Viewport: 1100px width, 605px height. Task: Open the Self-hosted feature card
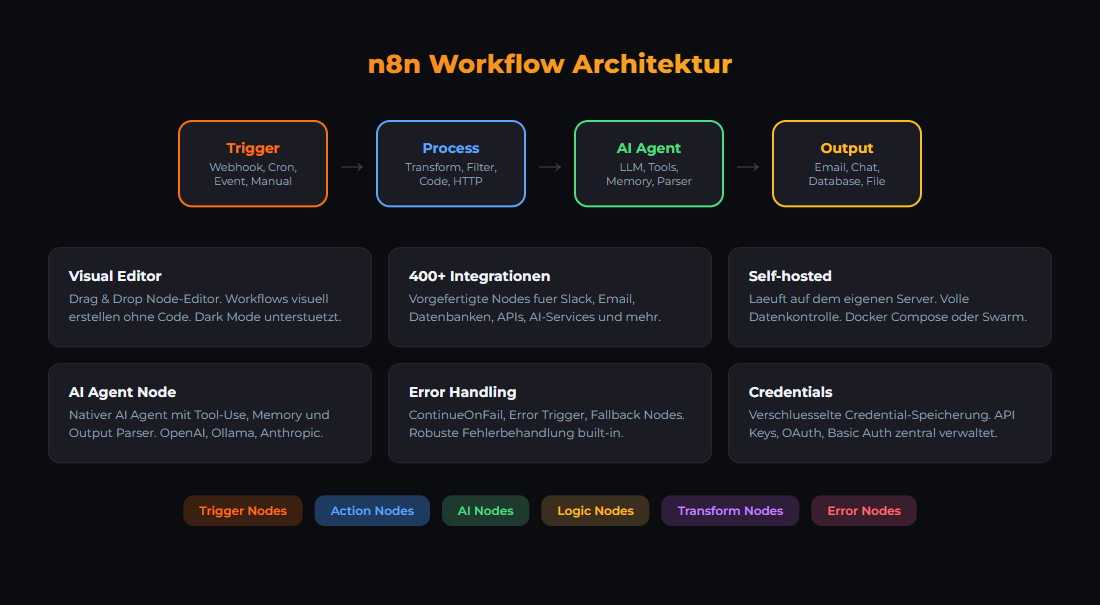[x=890, y=297]
